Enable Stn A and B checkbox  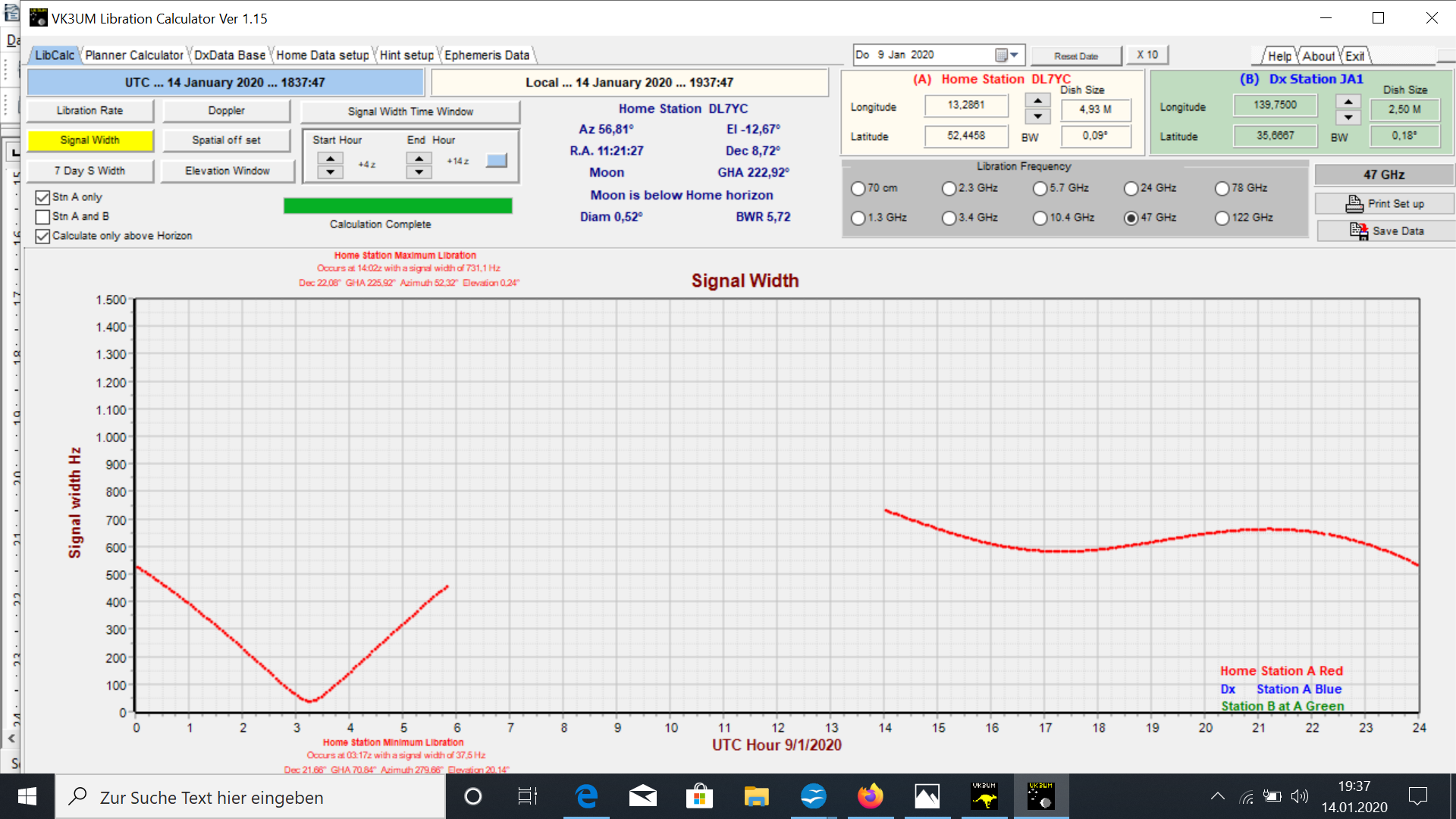[x=42, y=217]
